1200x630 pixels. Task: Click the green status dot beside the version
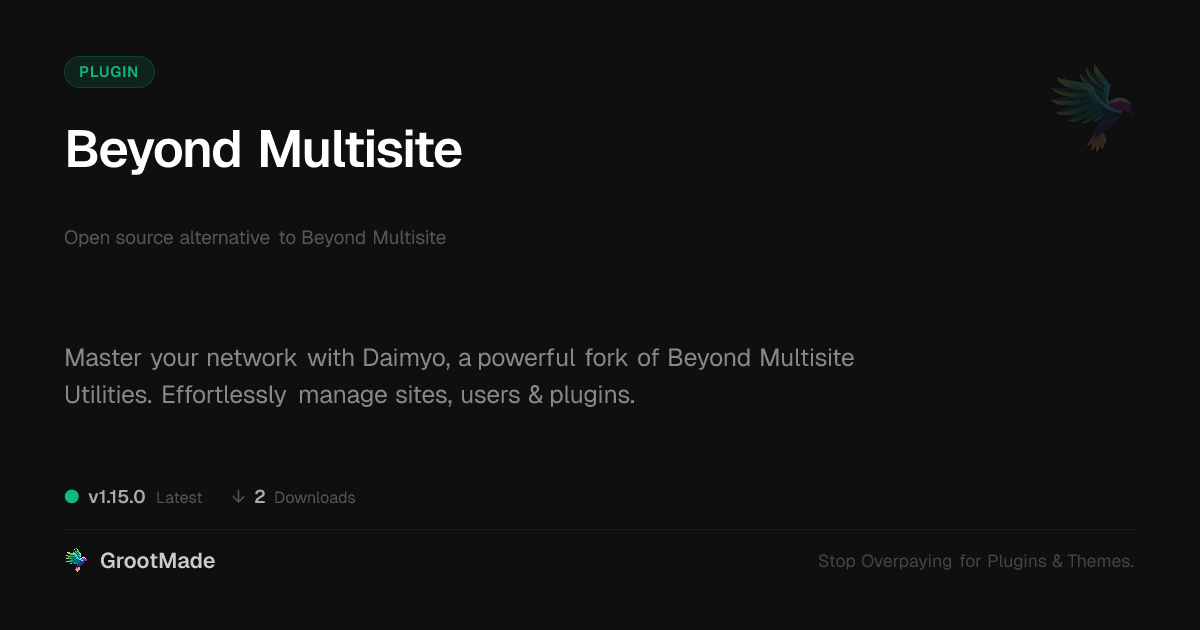[72, 497]
